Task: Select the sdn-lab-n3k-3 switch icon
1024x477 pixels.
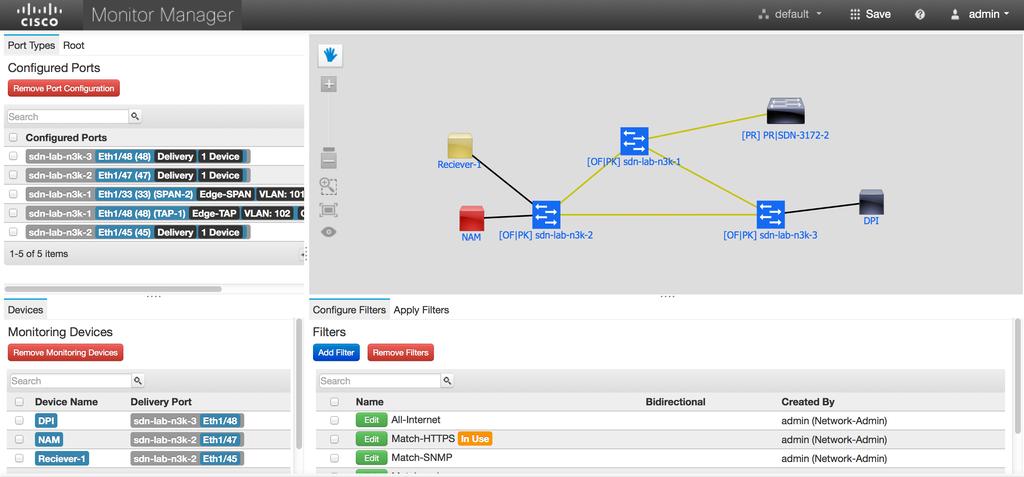Action: click(x=771, y=214)
